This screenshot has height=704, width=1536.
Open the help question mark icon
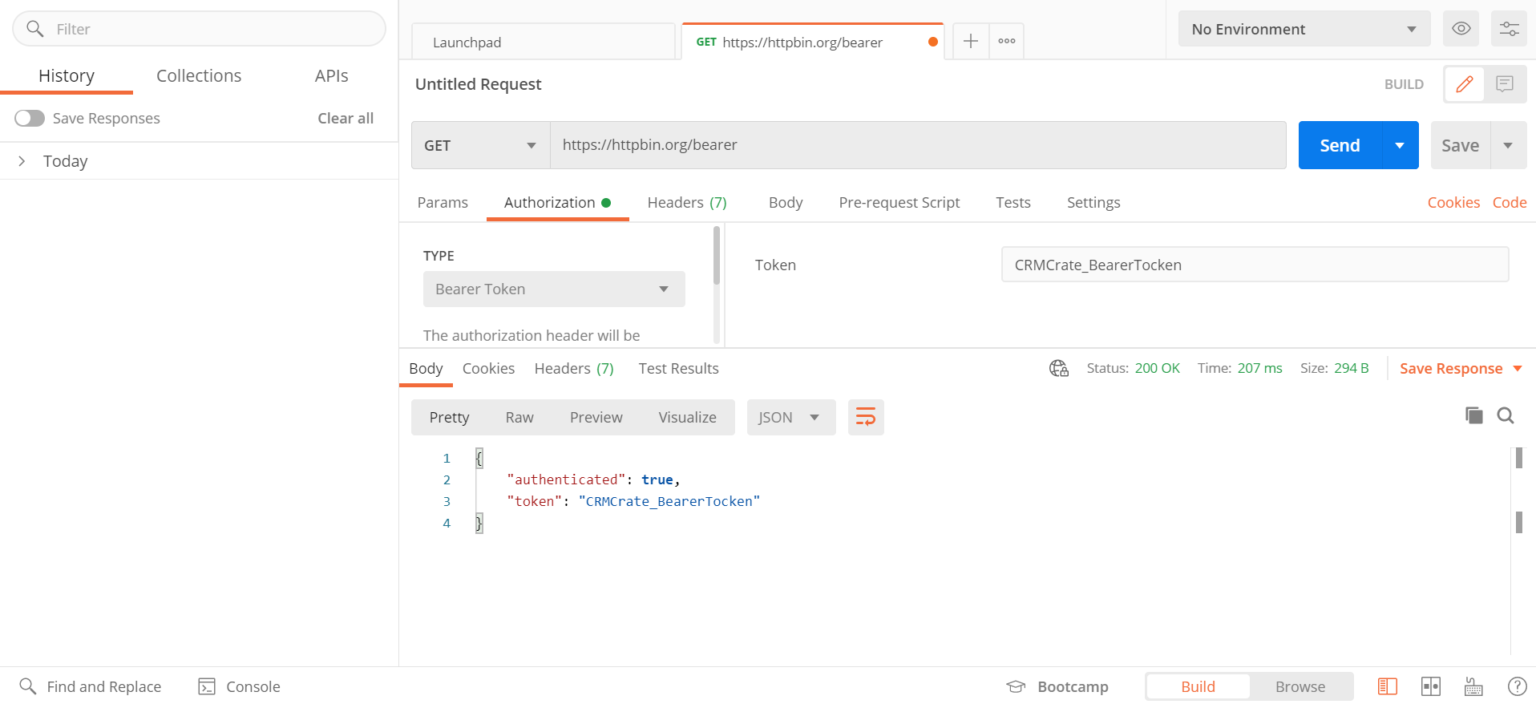click(x=1516, y=686)
